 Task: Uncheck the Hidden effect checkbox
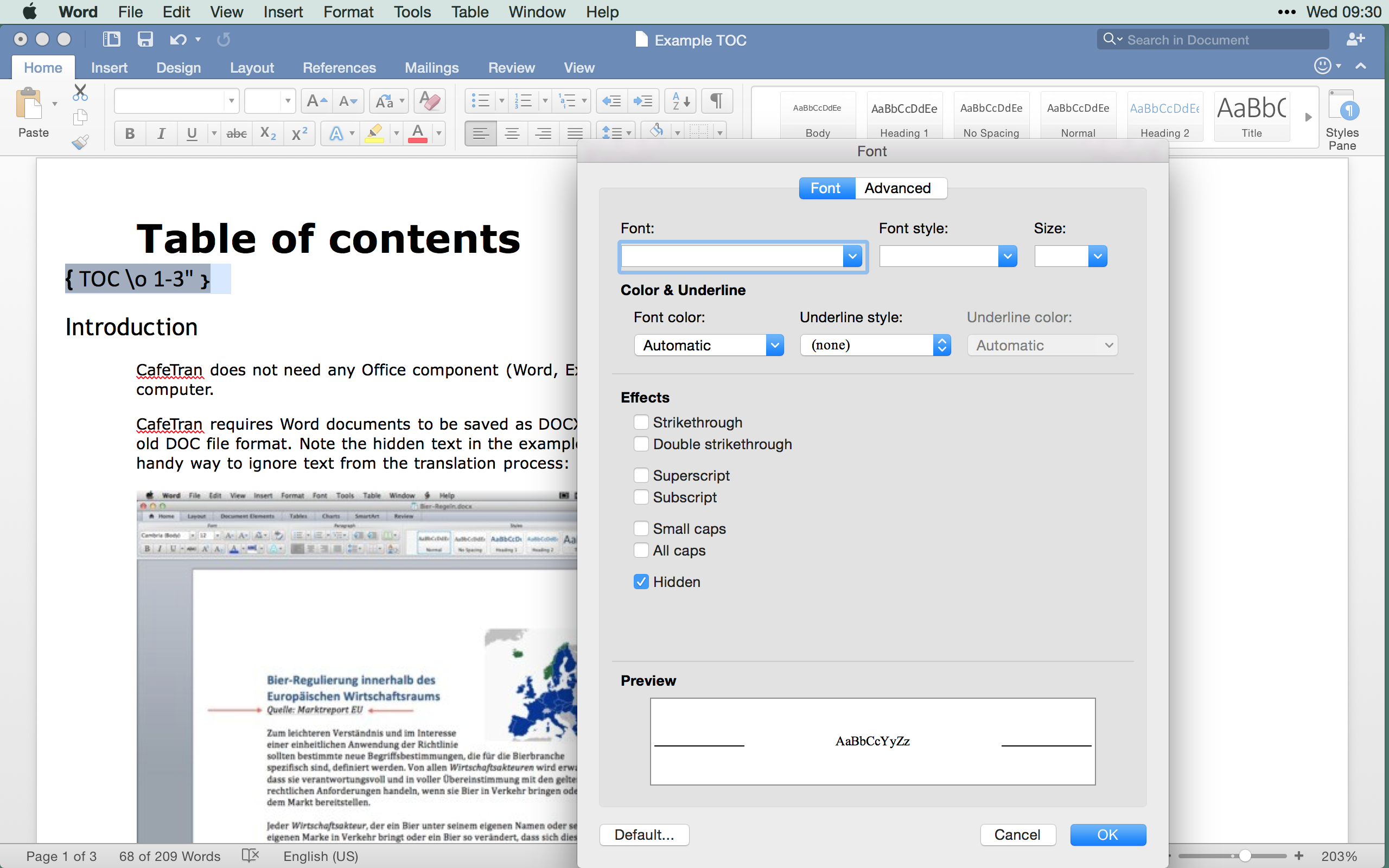coord(641,582)
